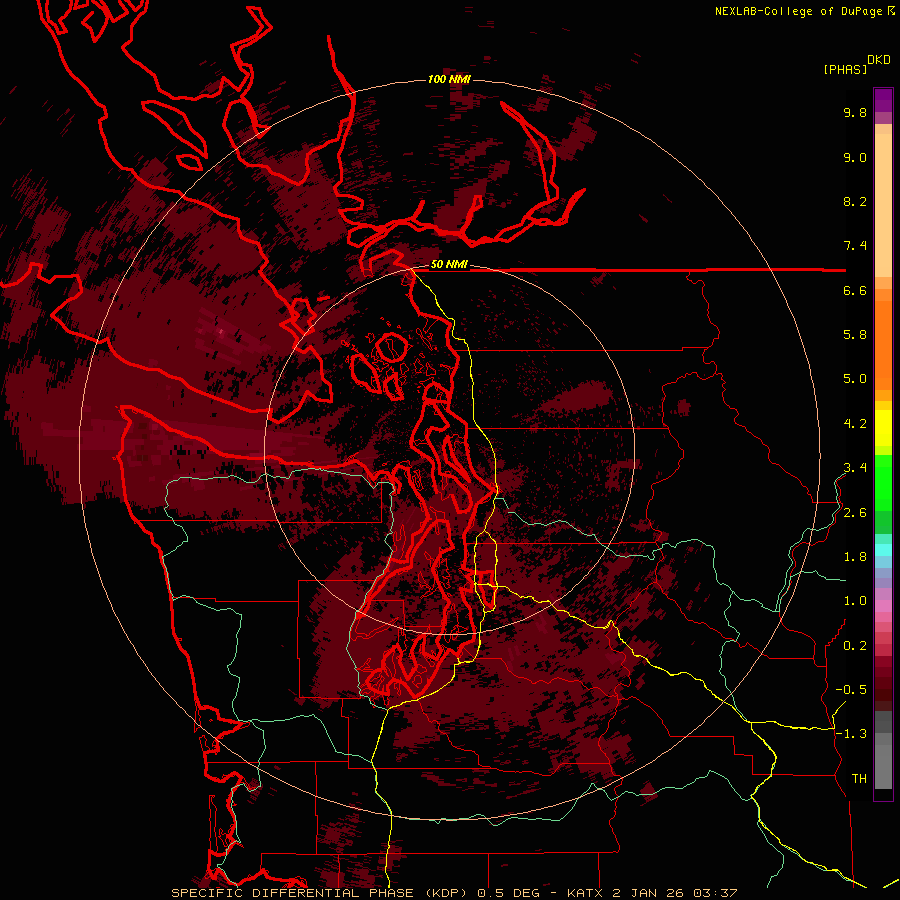Image resolution: width=900 pixels, height=900 pixels.
Task: Click the 4.2 scale value
Action: point(855,424)
